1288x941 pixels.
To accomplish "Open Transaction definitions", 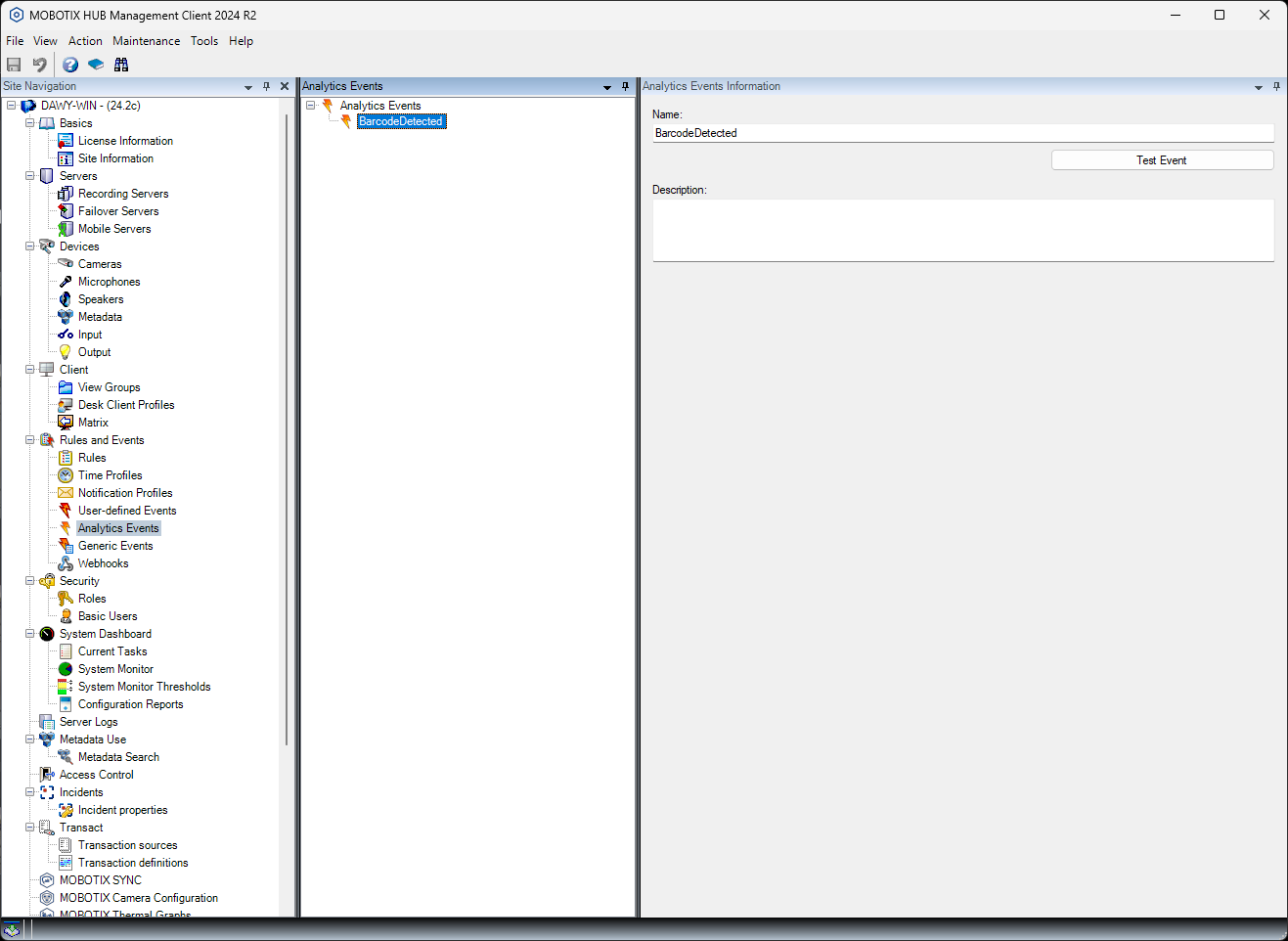I will (133, 863).
